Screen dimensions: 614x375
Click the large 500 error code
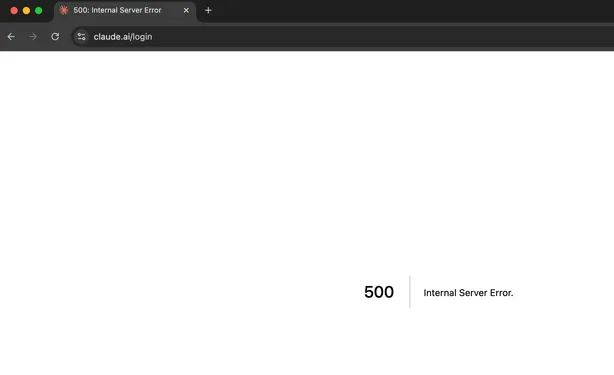(x=379, y=292)
